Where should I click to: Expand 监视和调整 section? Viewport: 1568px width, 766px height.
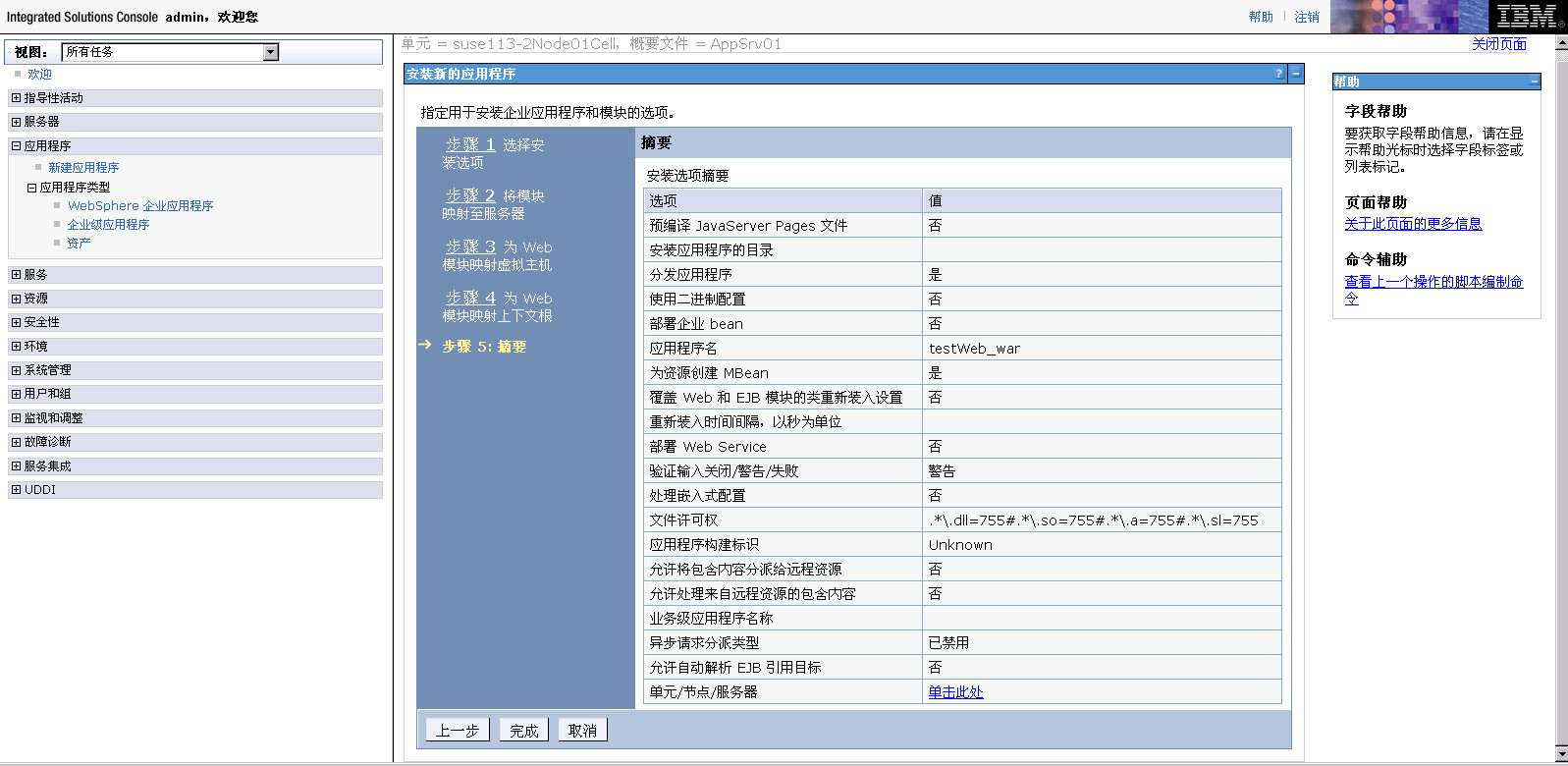click(x=16, y=418)
